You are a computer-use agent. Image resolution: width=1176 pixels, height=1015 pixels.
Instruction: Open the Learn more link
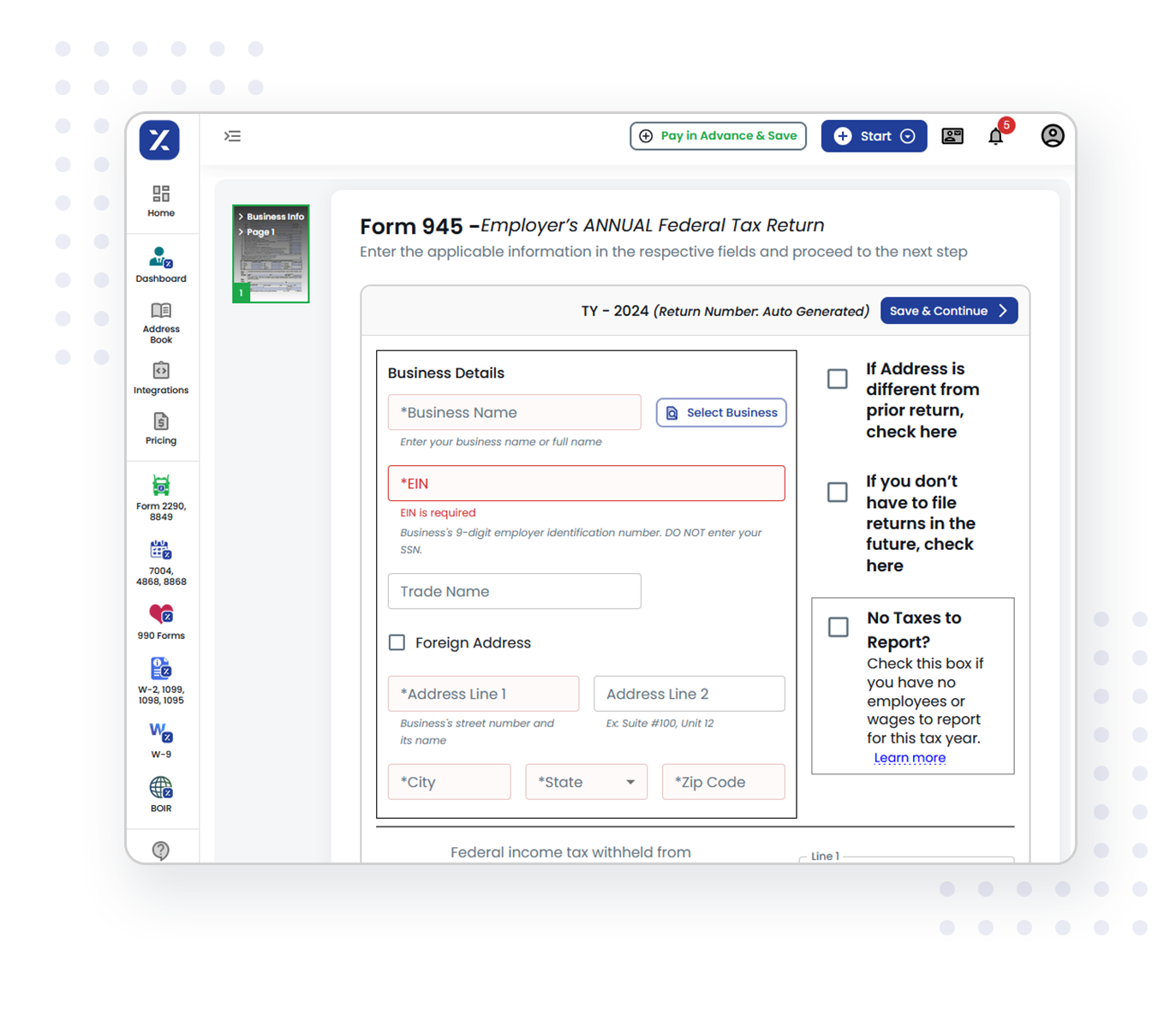click(910, 757)
